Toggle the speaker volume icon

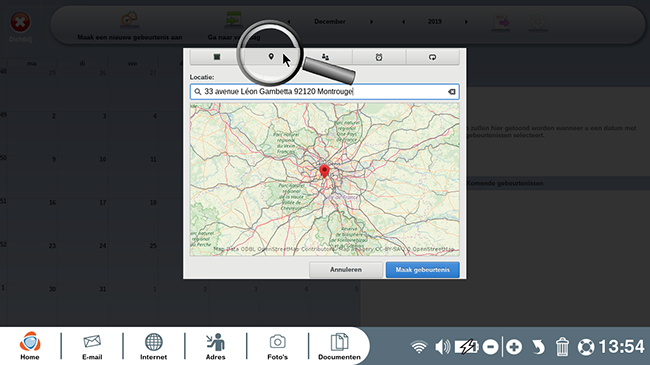[x=442, y=347]
